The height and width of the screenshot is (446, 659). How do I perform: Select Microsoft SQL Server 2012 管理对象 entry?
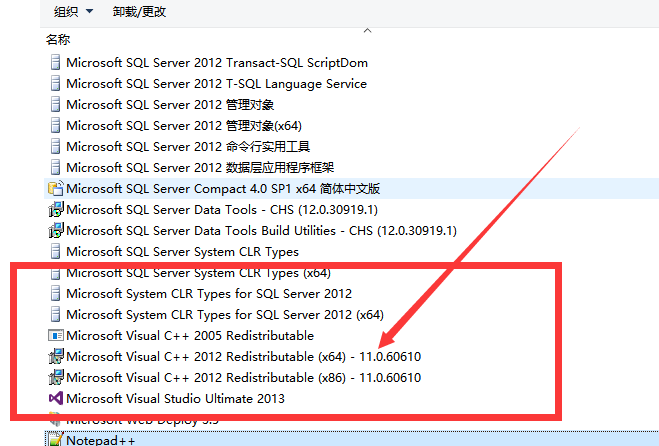coord(170,104)
